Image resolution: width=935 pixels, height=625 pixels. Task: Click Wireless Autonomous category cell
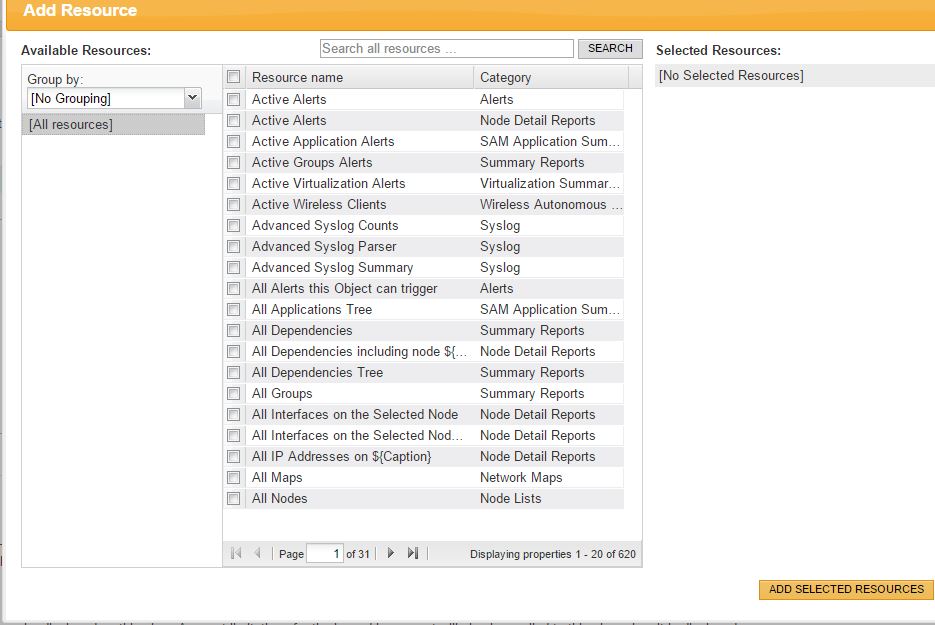tap(551, 205)
